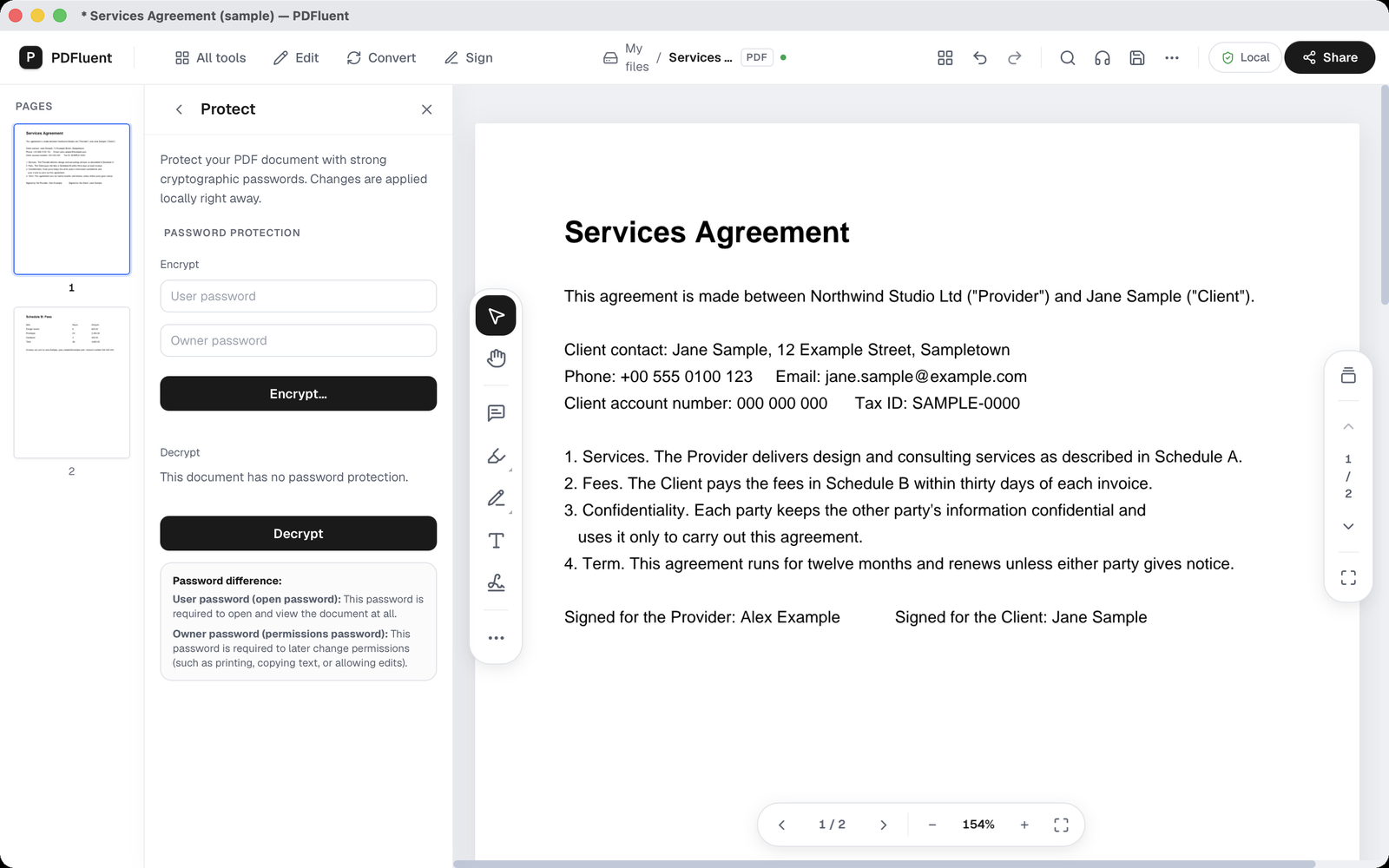Focus the Owner password field
Viewport: 1389px width, 868px height.
point(298,340)
